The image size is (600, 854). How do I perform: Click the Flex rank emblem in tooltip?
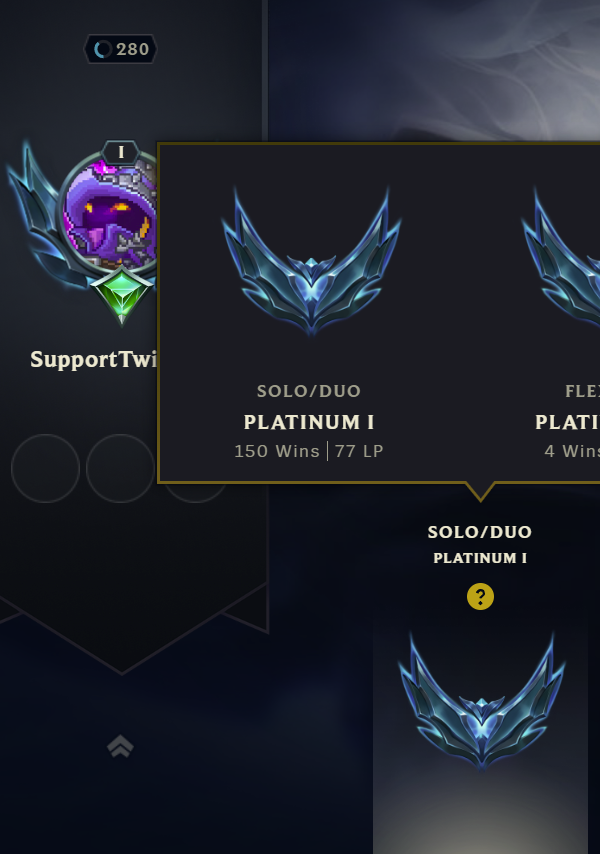click(x=561, y=259)
